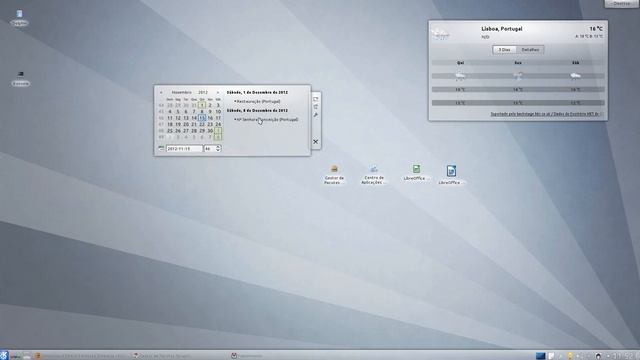Decrease the week number with down arrow
Image resolution: width=640 pixels, height=360 pixels.
[218, 150]
